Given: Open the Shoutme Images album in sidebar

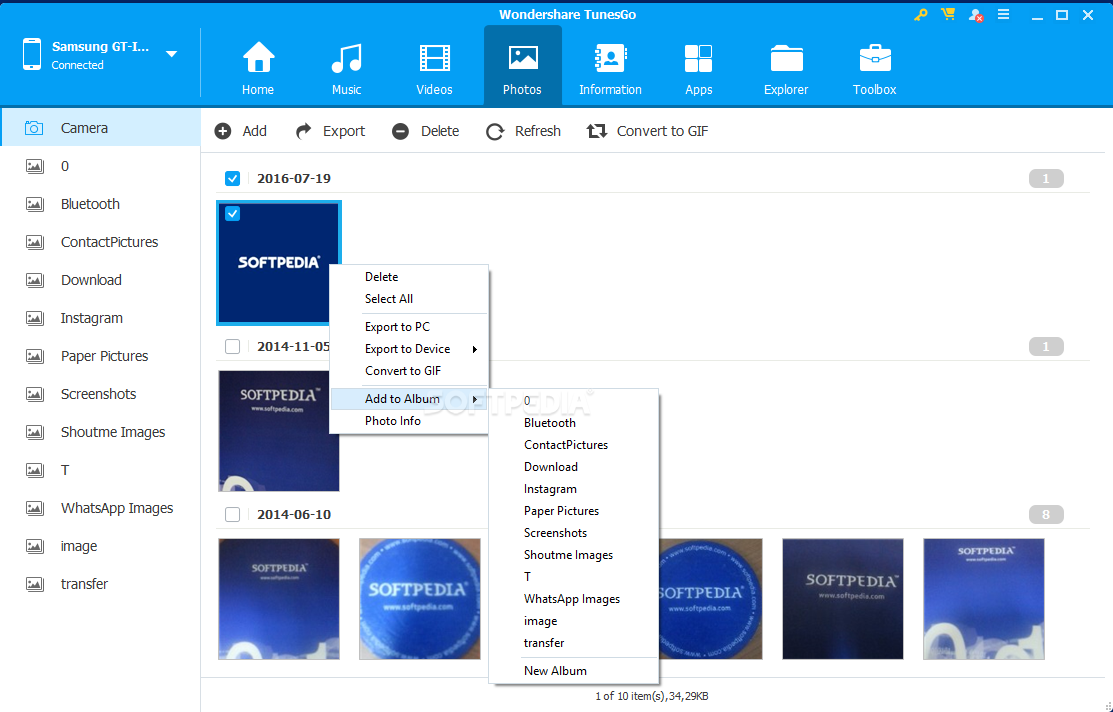Looking at the screenshot, I should (100, 432).
